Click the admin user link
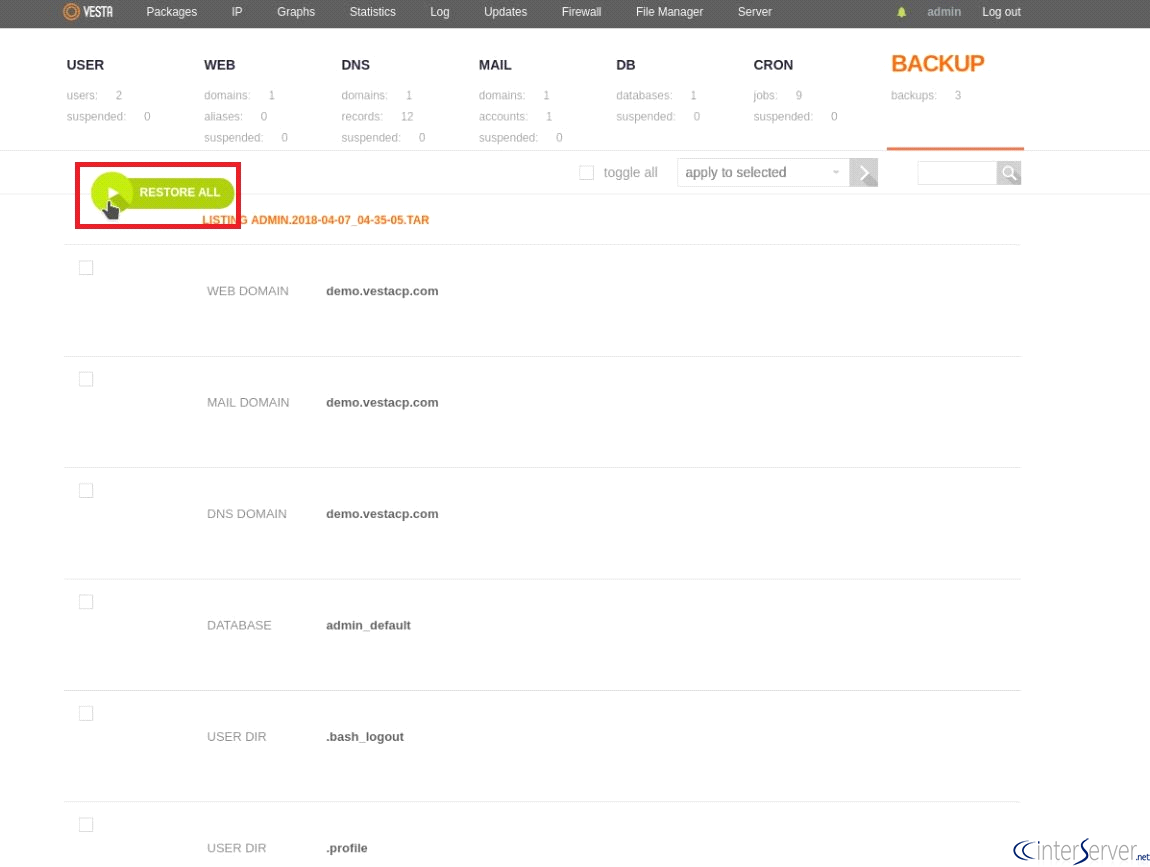 click(x=944, y=12)
